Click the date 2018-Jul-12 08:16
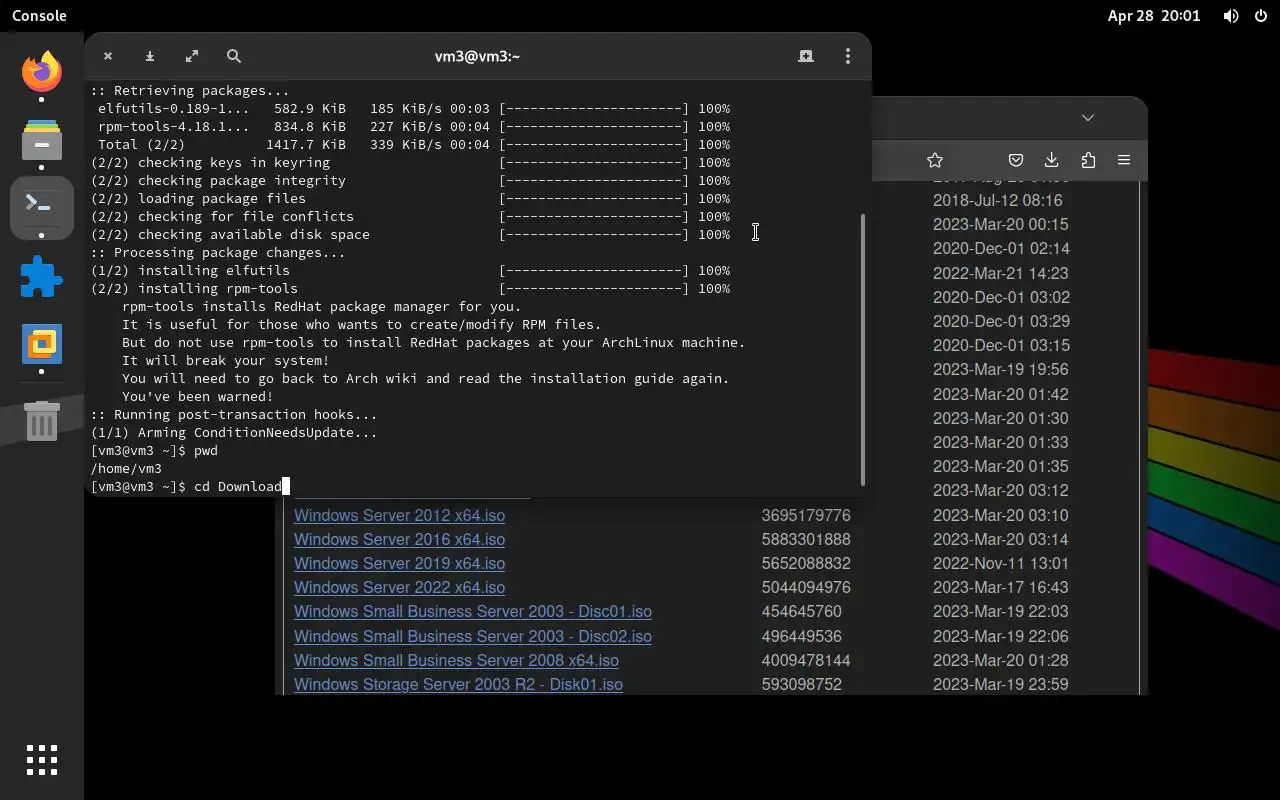Viewport: 1280px width, 800px height. [997, 200]
